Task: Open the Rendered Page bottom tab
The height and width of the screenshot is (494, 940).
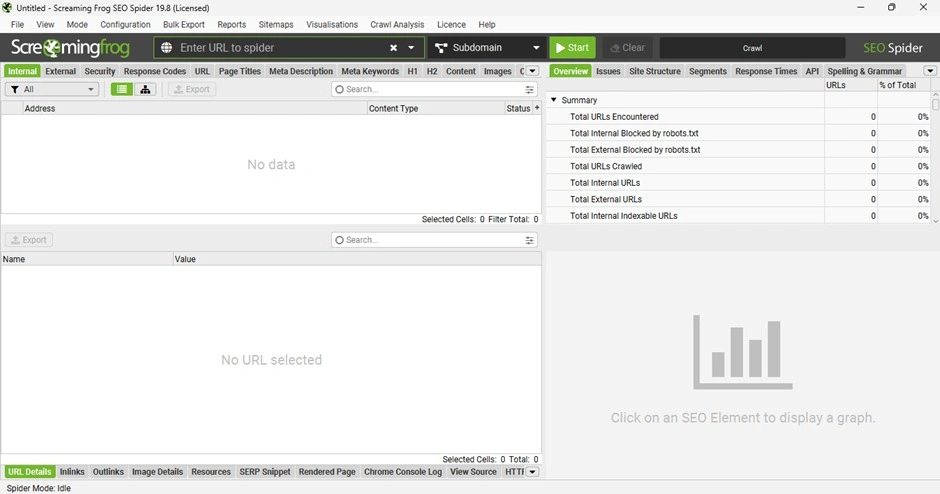Action: pos(327,472)
